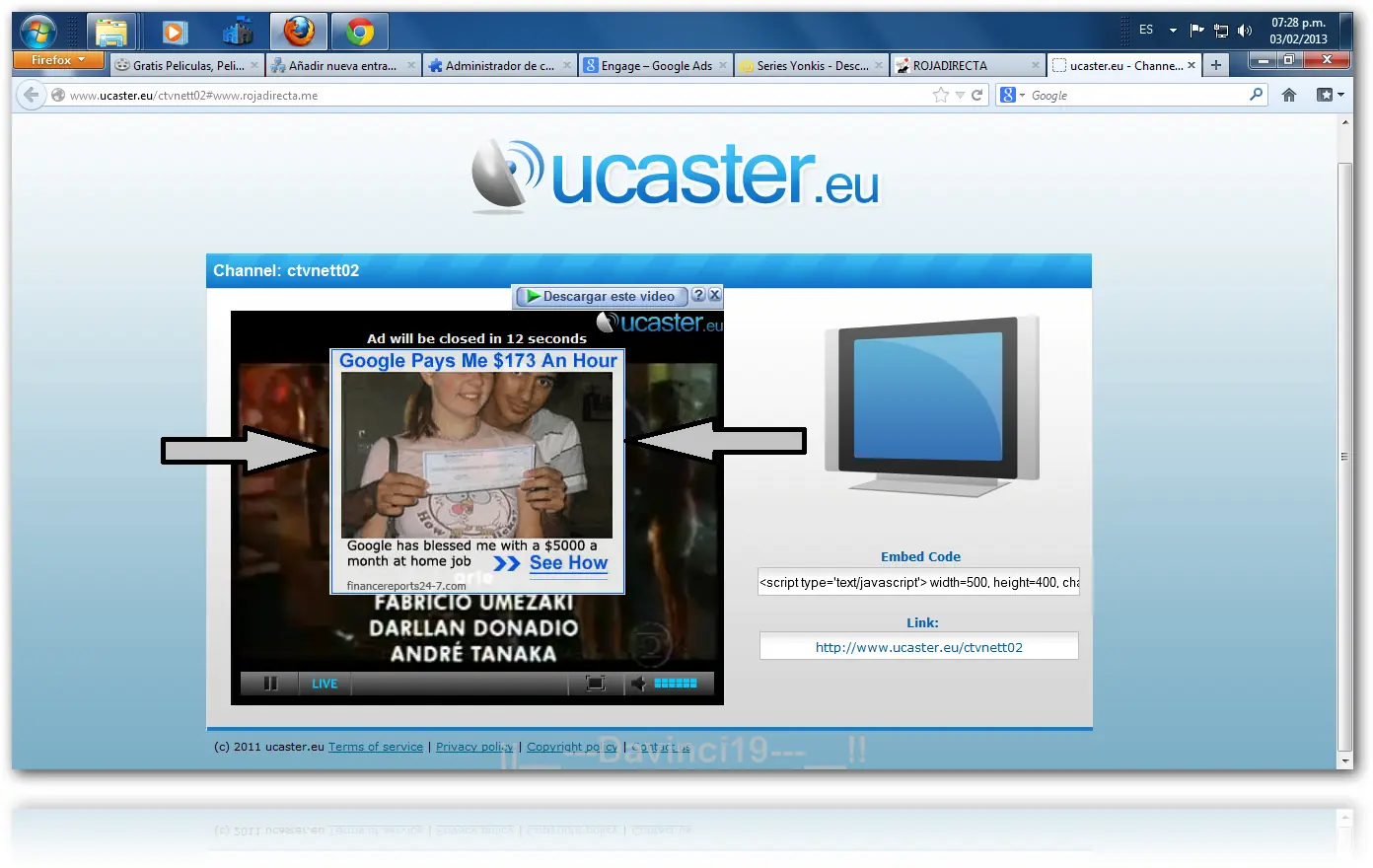Close the download video bar with X
Screen dimensions: 1373x868
[715, 295]
